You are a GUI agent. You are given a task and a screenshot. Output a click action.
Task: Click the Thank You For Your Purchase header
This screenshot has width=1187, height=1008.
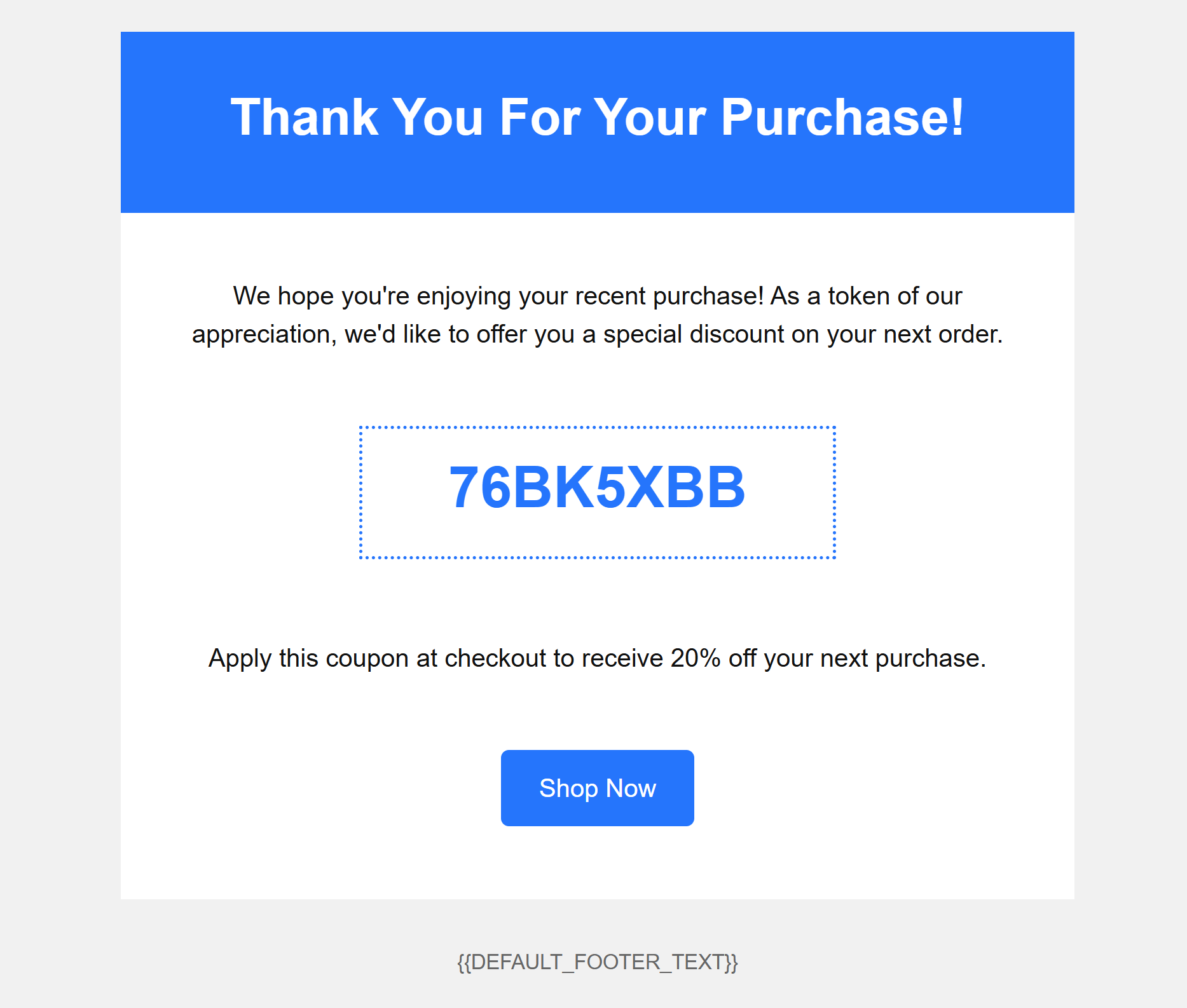(x=596, y=116)
